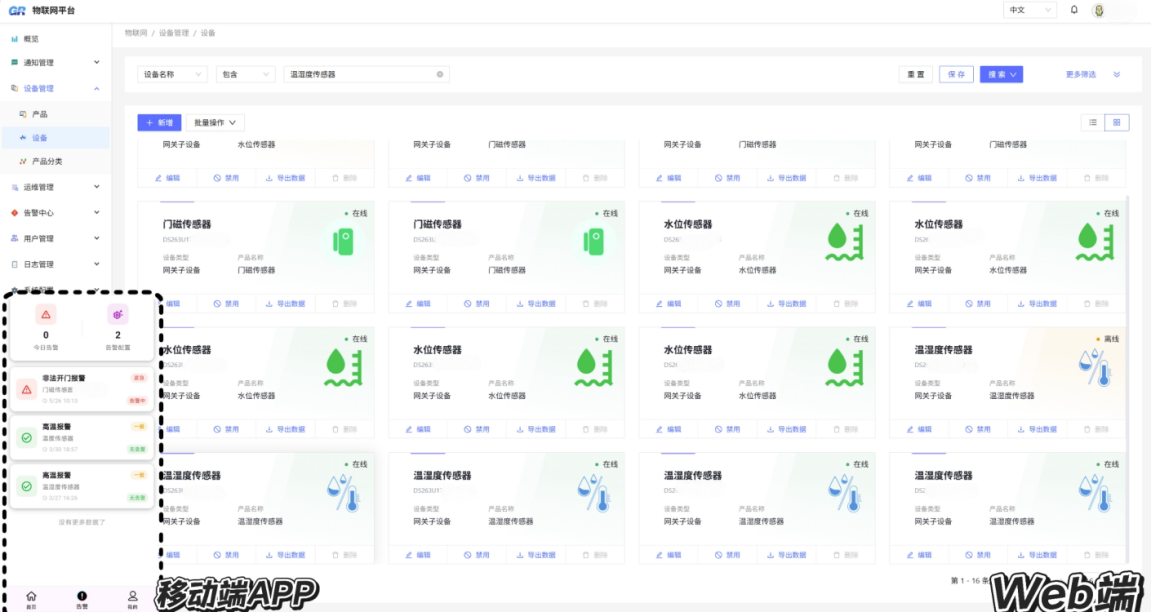The image size is (1151, 613).
Task: Click the 告警中 status tag
Action: pos(137,401)
